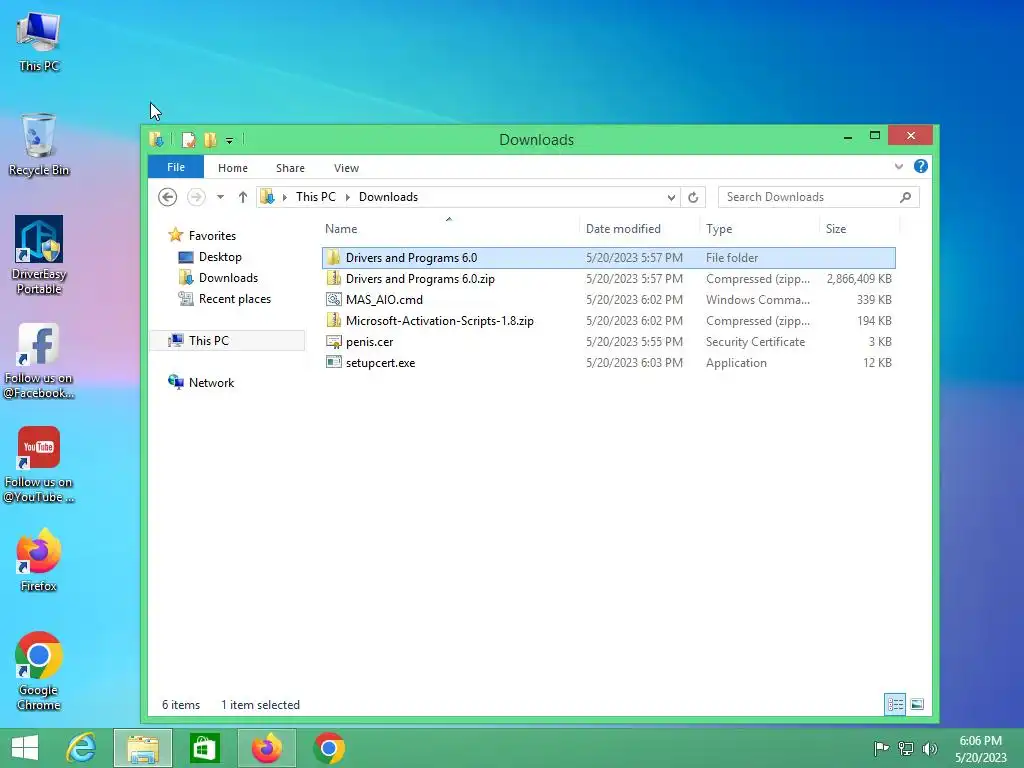1024x768 pixels.
Task: Open Google Chrome from the taskbar
Action: pyautogui.click(x=328, y=748)
